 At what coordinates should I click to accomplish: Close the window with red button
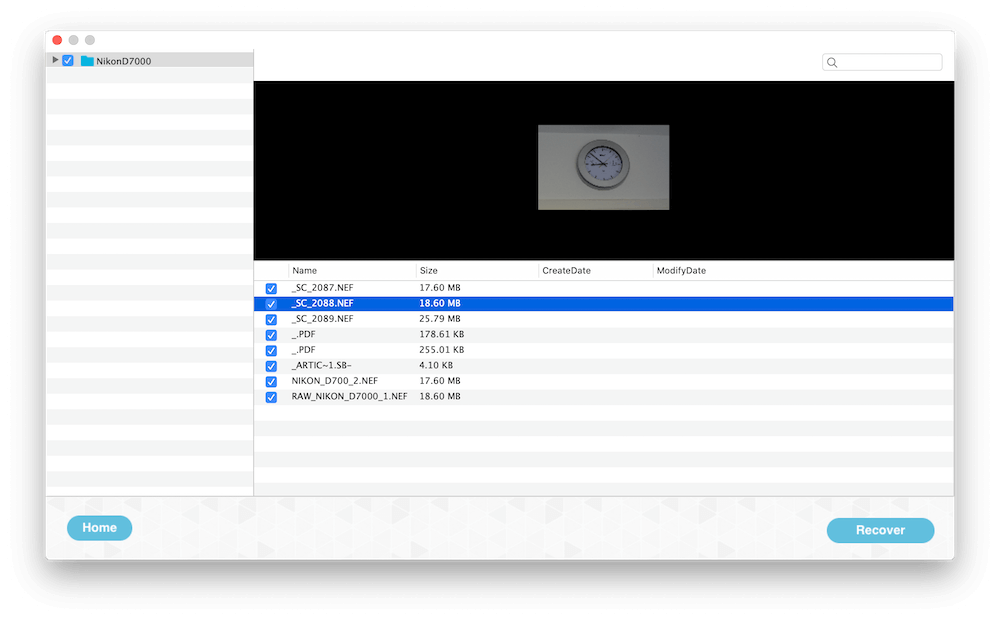coord(57,40)
